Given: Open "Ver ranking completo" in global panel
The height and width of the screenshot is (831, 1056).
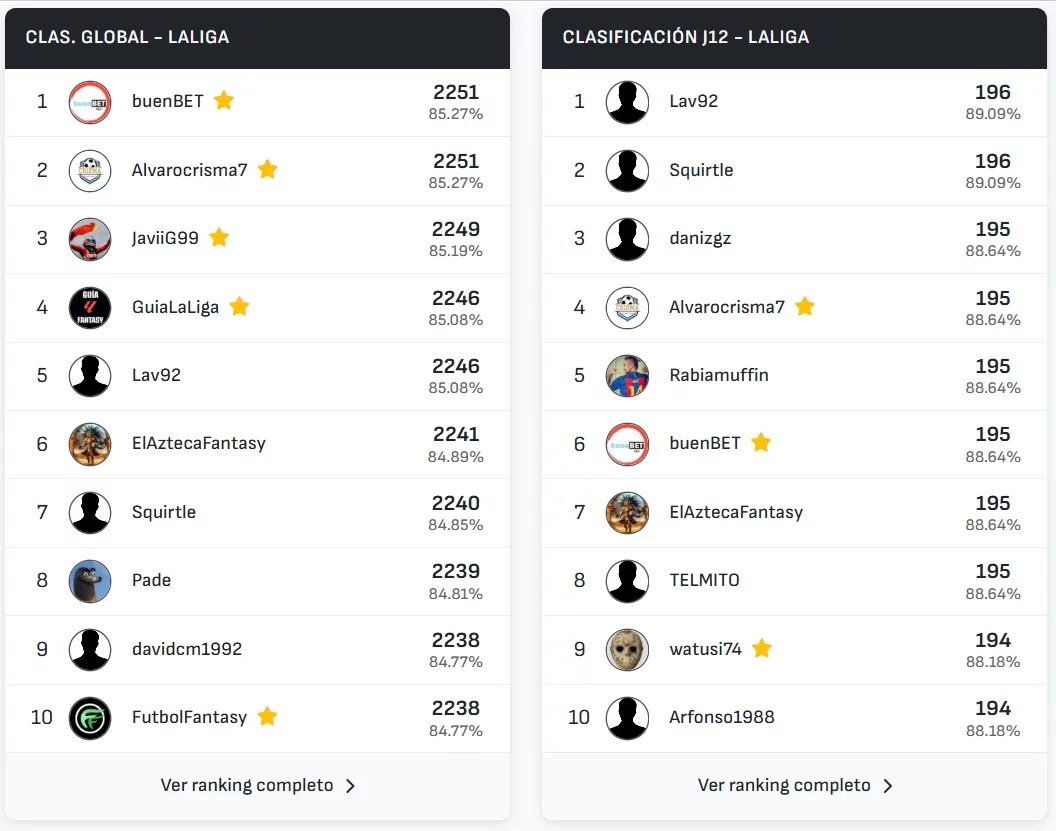Looking at the screenshot, I should coord(247,785).
